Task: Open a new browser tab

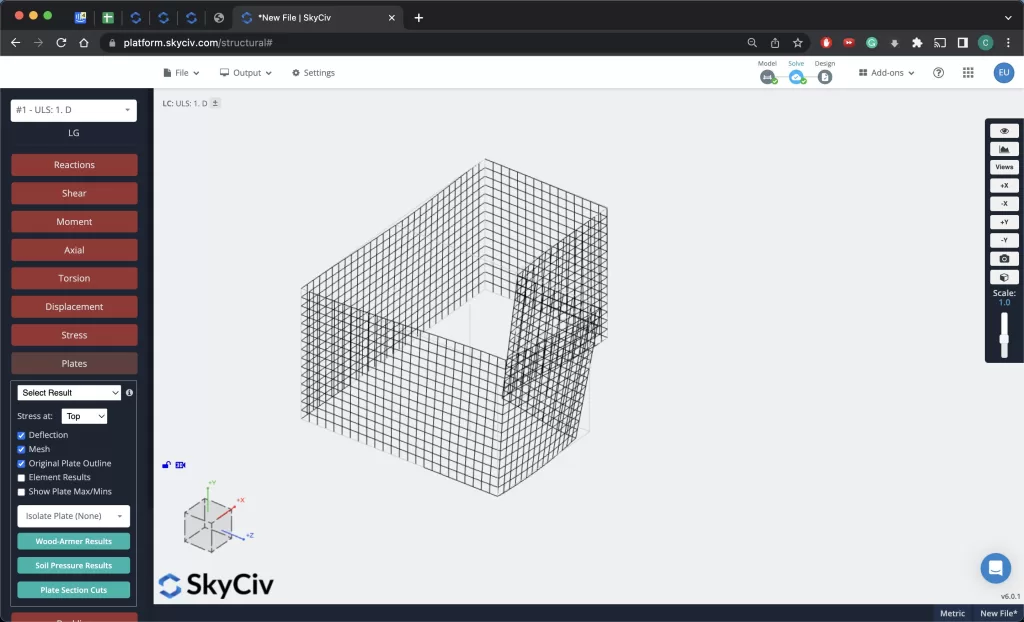Action: [x=419, y=18]
